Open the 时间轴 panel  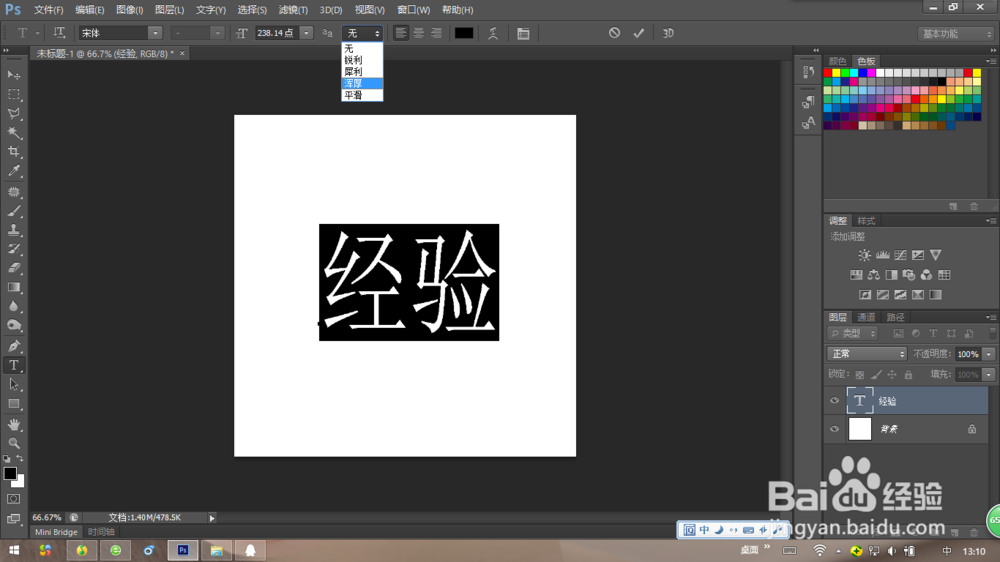[101, 532]
